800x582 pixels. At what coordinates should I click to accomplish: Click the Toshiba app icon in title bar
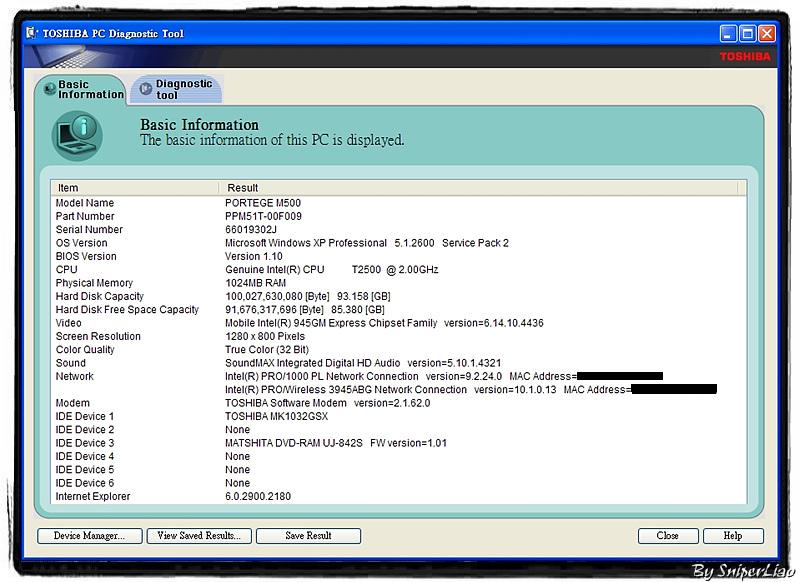[32, 33]
